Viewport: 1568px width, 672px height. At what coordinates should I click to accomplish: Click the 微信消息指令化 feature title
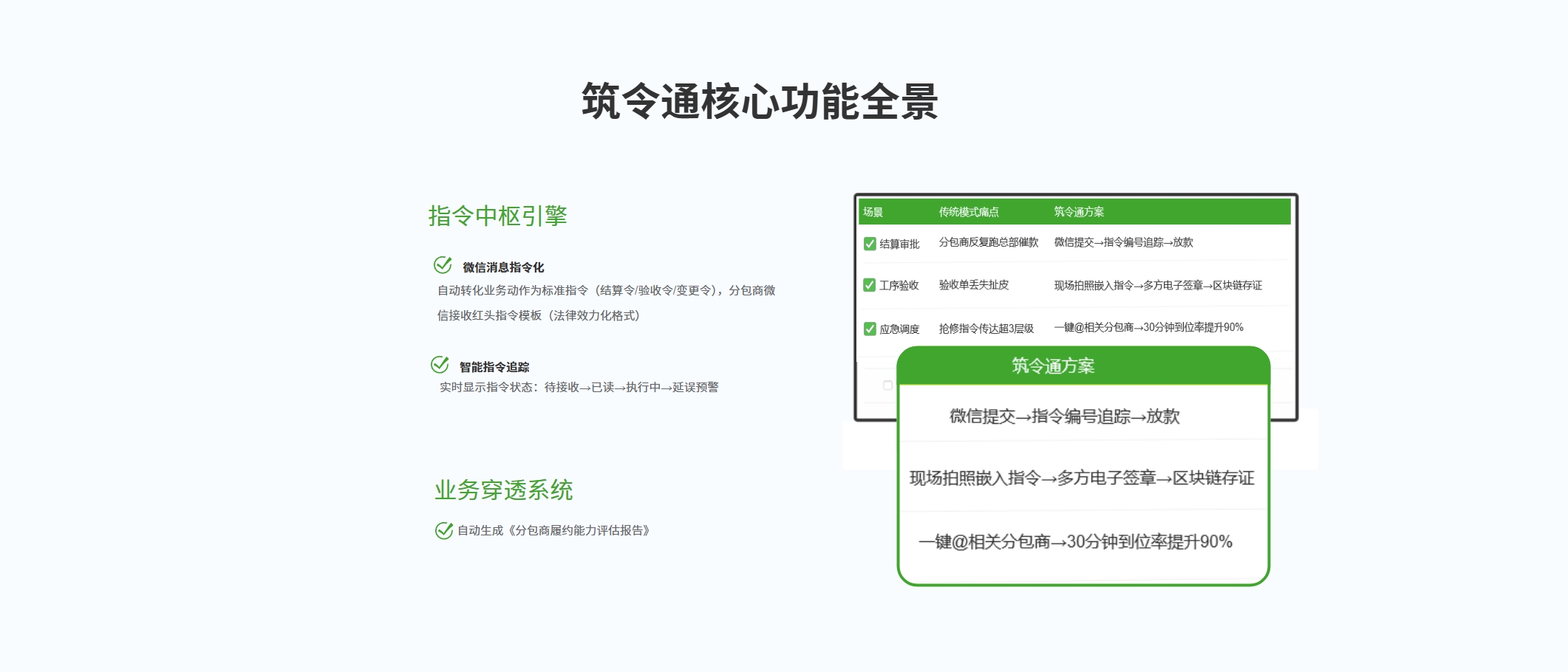click(x=503, y=267)
